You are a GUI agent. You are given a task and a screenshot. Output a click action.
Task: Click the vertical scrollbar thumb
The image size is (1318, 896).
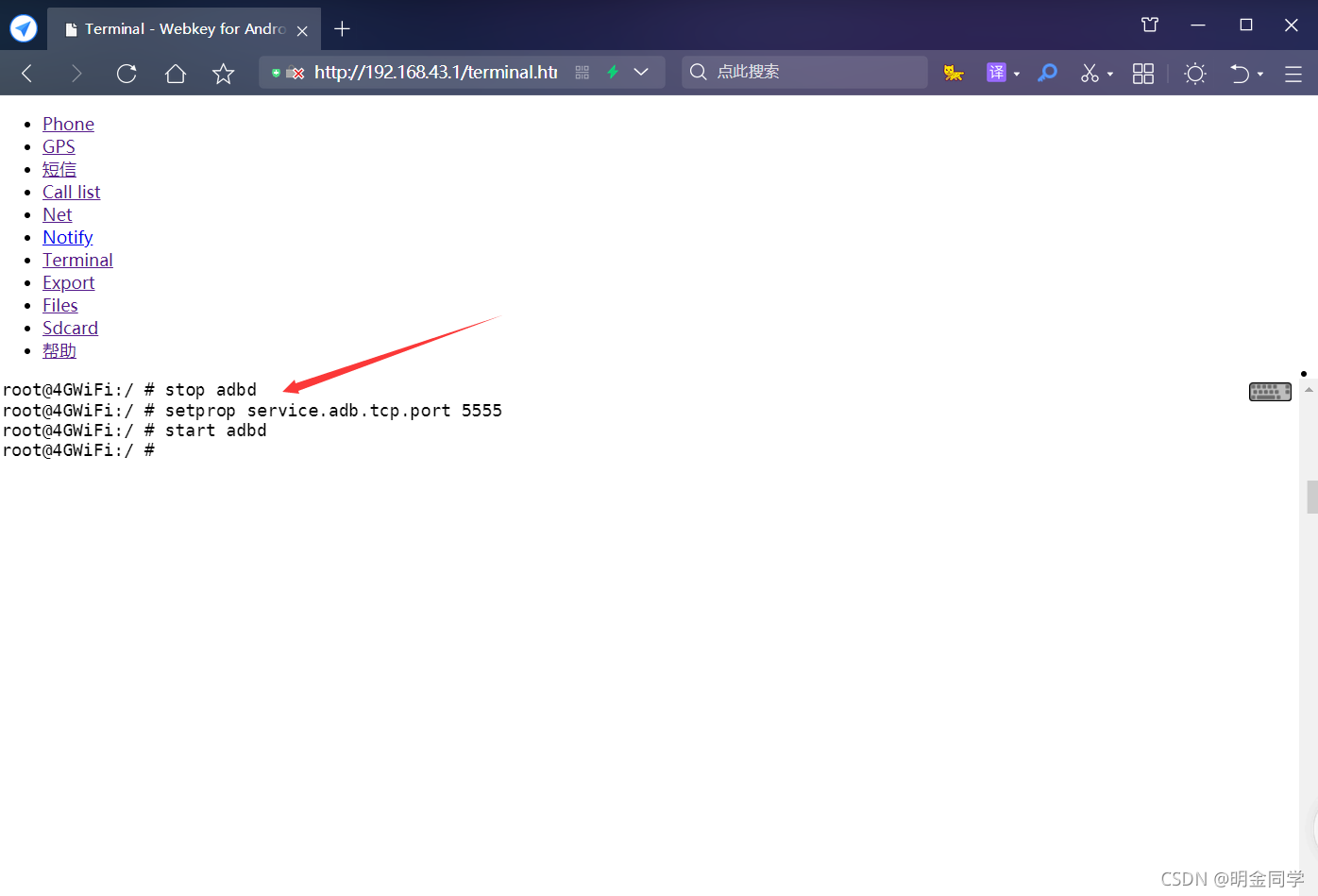click(x=1311, y=497)
